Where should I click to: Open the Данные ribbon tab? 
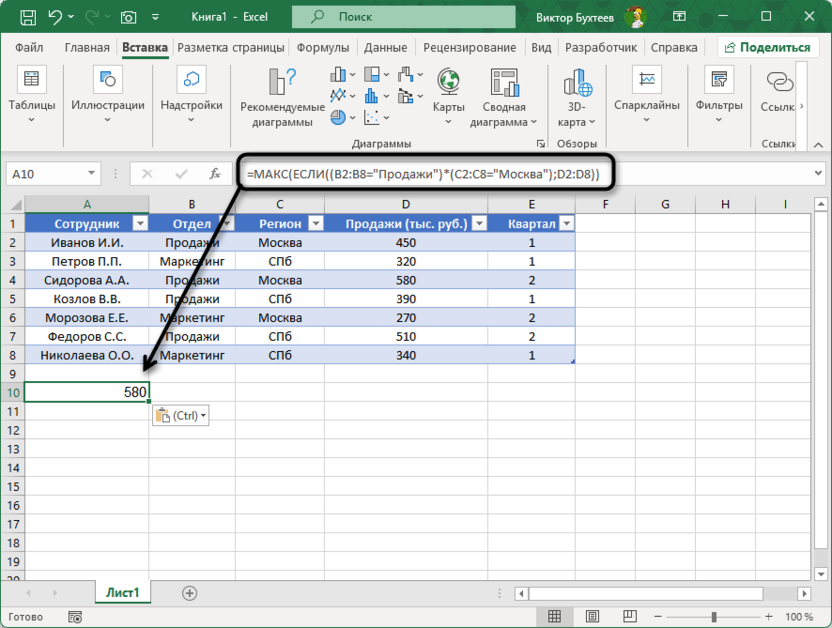tap(385, 47)
